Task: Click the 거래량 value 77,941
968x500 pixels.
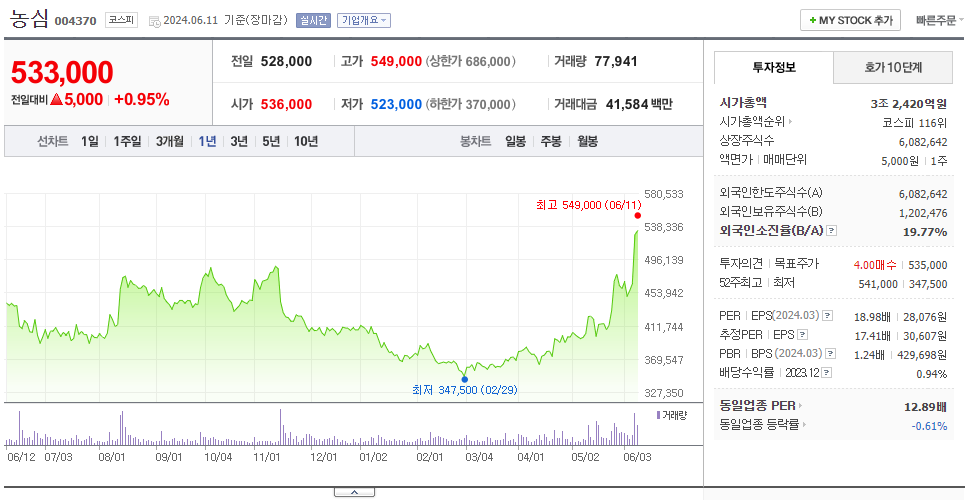Action: [x=616, y=62]
